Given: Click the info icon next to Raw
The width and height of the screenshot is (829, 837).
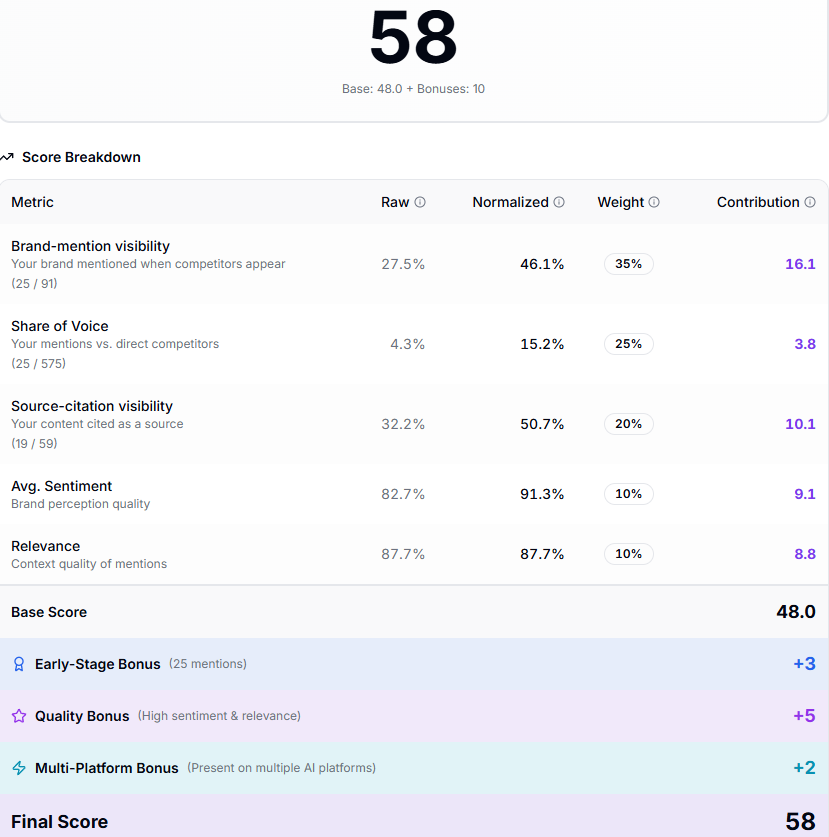Looking at the screenshot, I should point(420,202).
